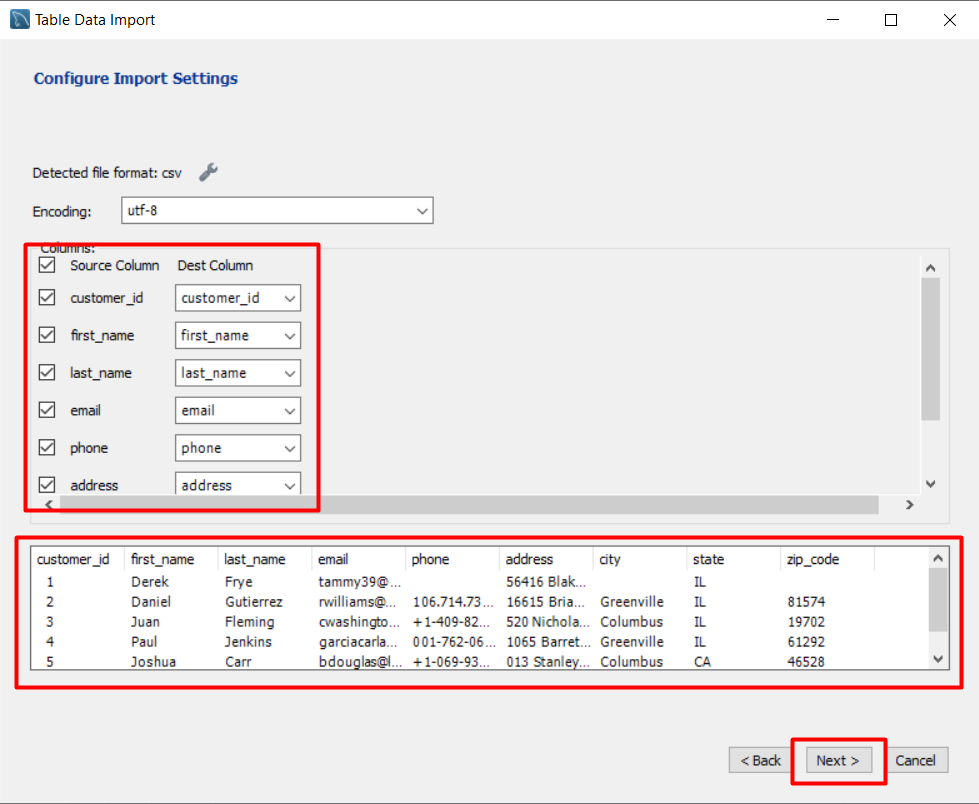979x804 pixels.
Task: Uncheck the first_name source column
Action: (x=46, y=335)
